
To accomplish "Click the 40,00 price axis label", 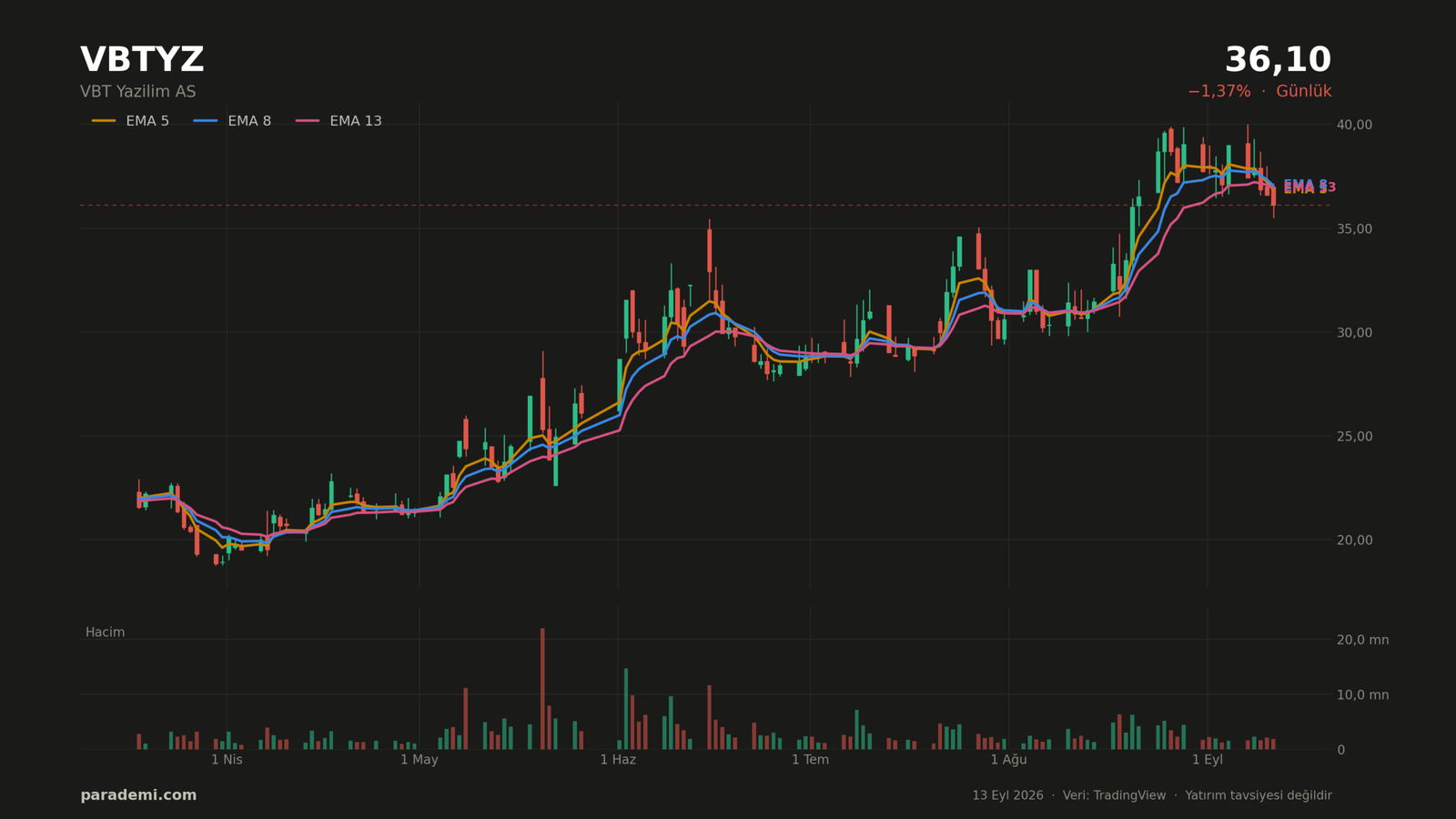I will coord(1354,125).
